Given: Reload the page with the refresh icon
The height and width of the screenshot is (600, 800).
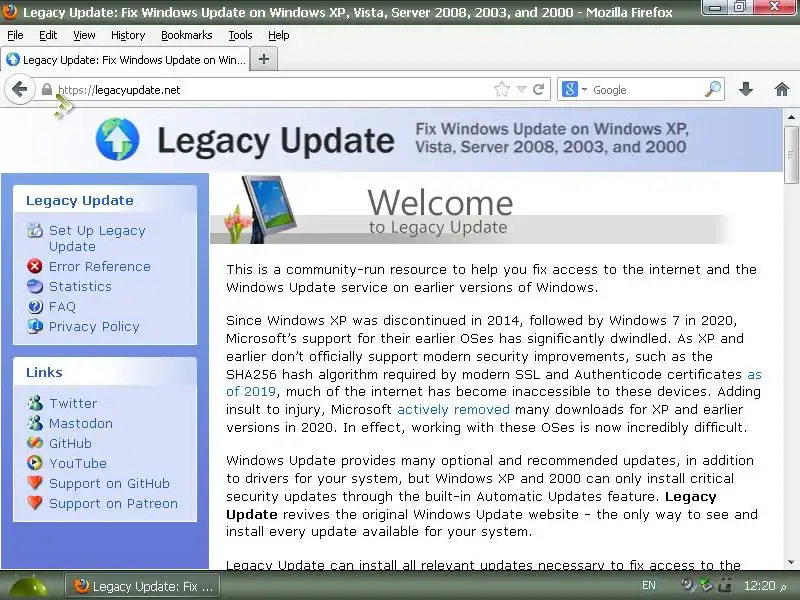Looking at the screenshot, I should point(539,90).
